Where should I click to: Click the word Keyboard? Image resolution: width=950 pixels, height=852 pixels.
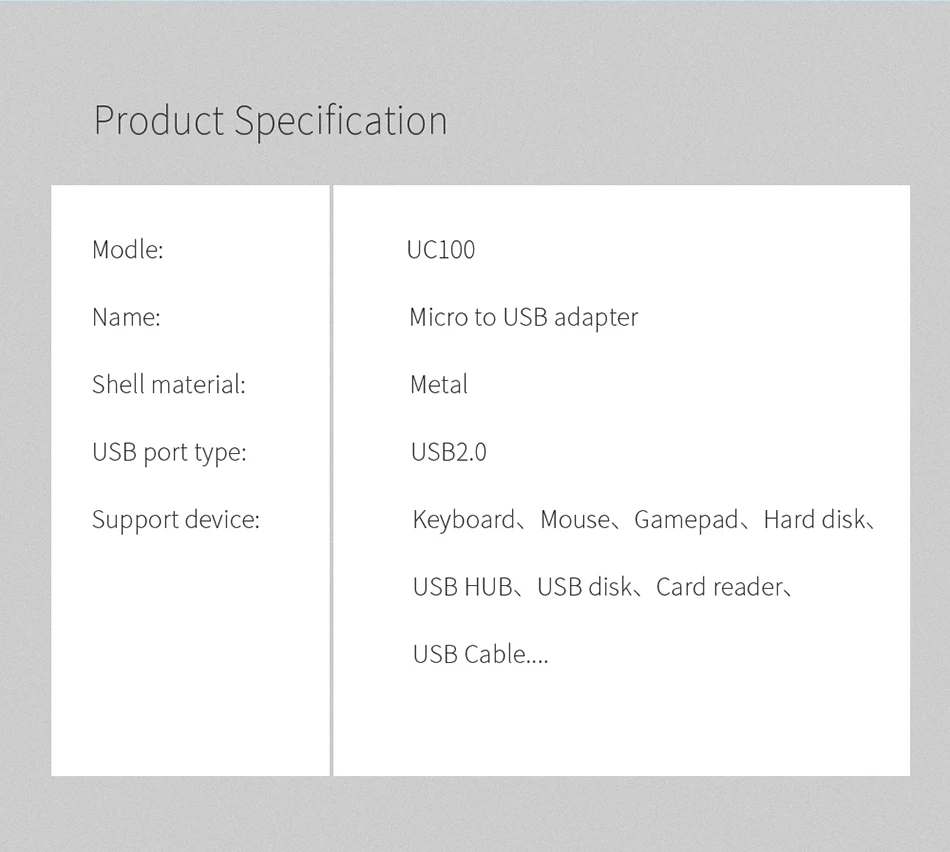coord(463,521)
